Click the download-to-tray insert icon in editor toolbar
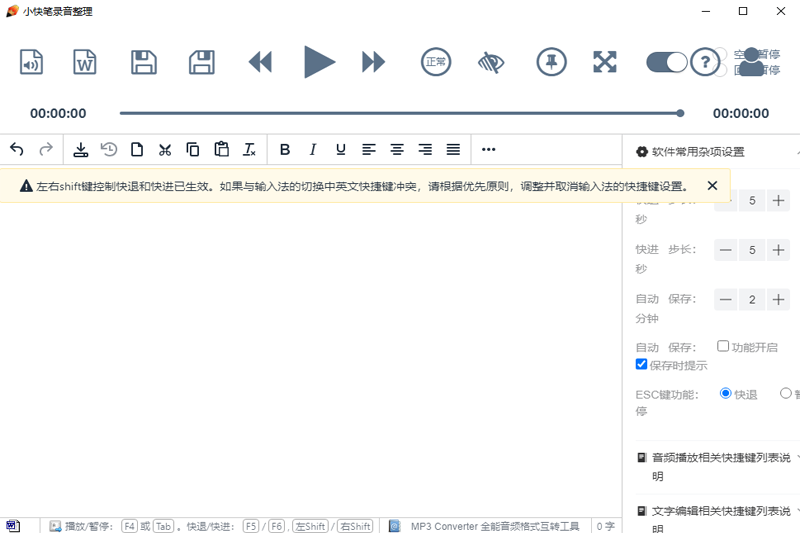The image size is (800, 533). 81,149
